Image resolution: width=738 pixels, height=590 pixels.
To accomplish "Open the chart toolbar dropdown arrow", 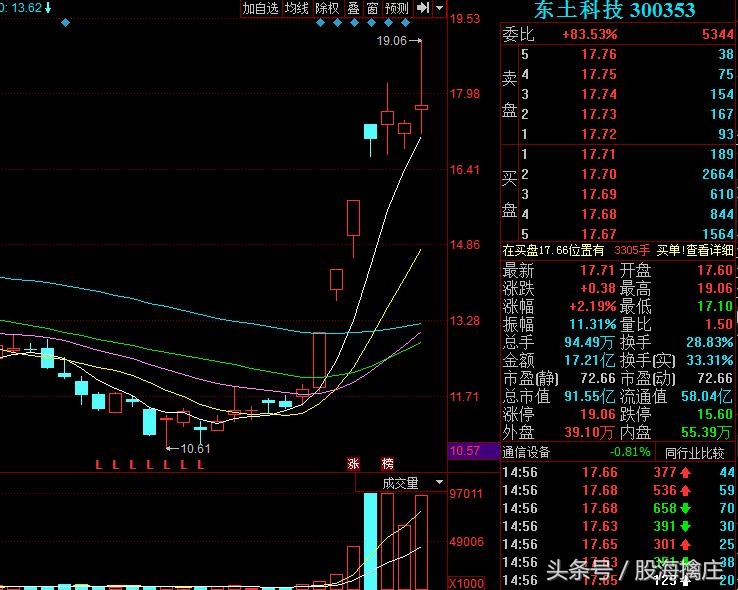I will (x=440, y=8).
